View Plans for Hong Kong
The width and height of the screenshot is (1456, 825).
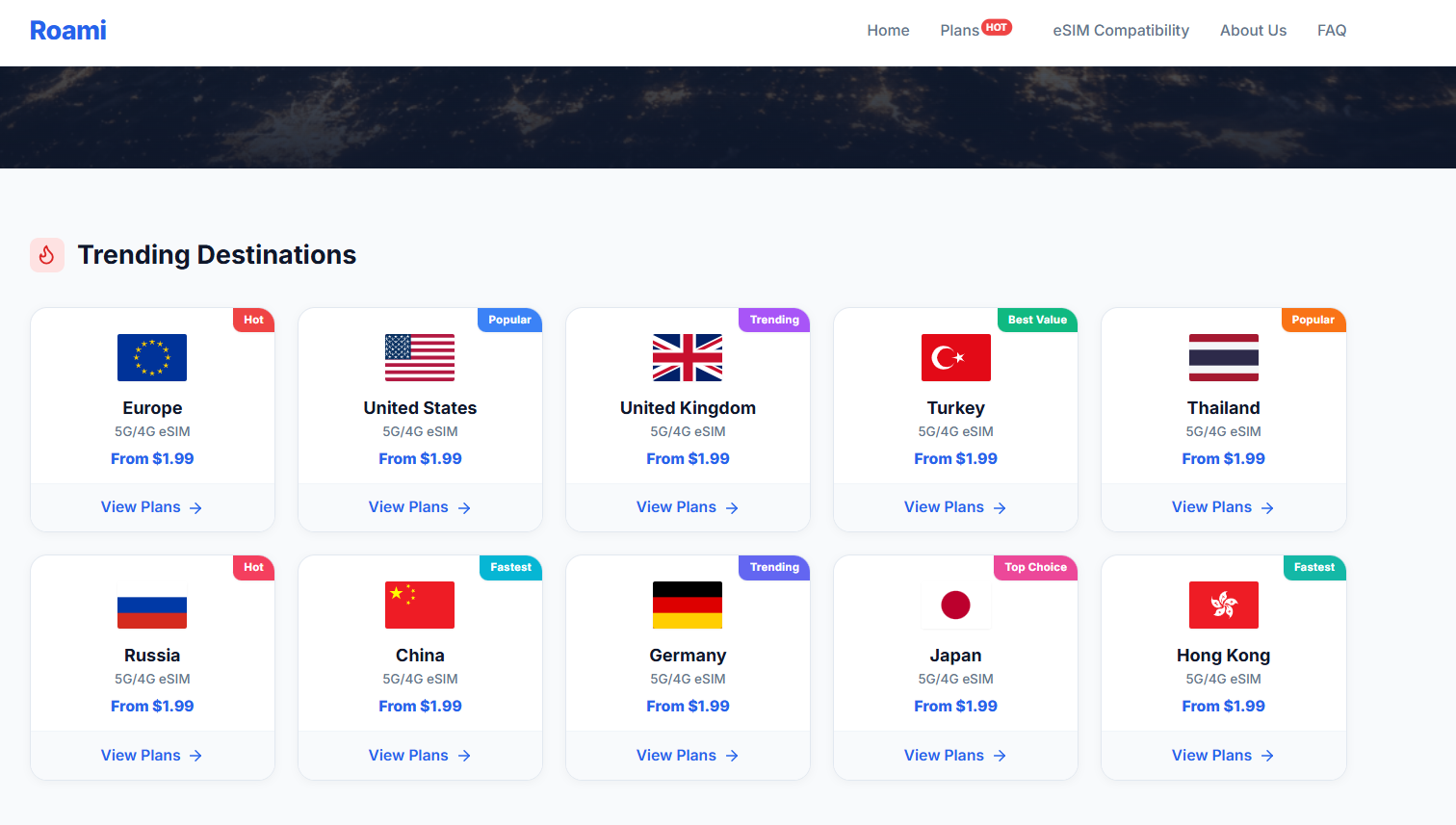click(1223, 756)
